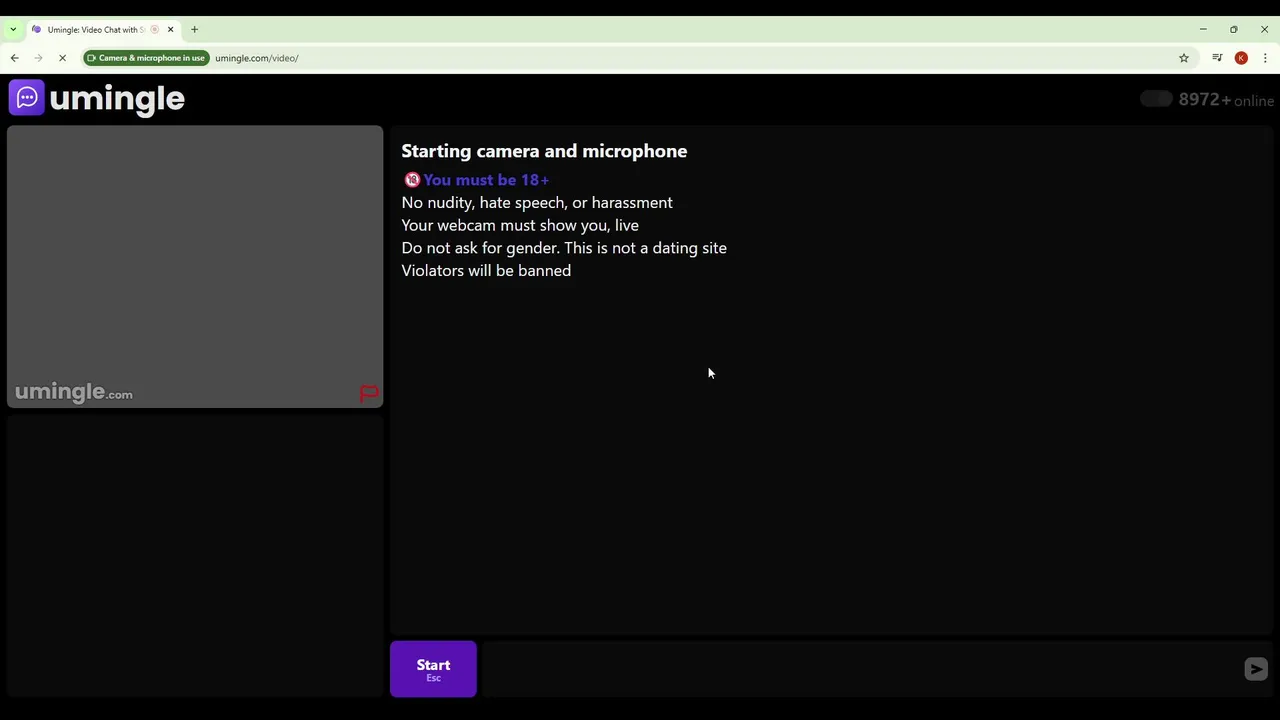Viewport: 1280px width, 720px height.
Task: Open the K profile avatar menu
Action: point(1241,58)
